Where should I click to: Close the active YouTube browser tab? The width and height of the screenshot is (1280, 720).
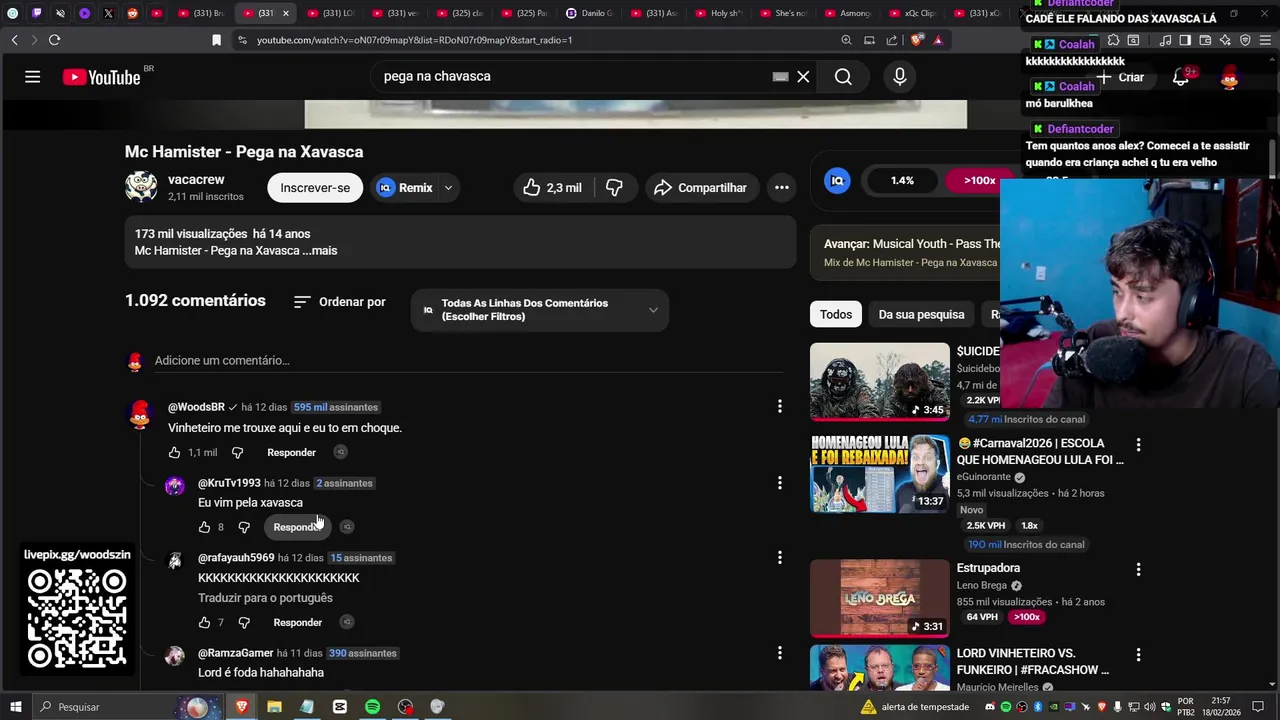286,13
